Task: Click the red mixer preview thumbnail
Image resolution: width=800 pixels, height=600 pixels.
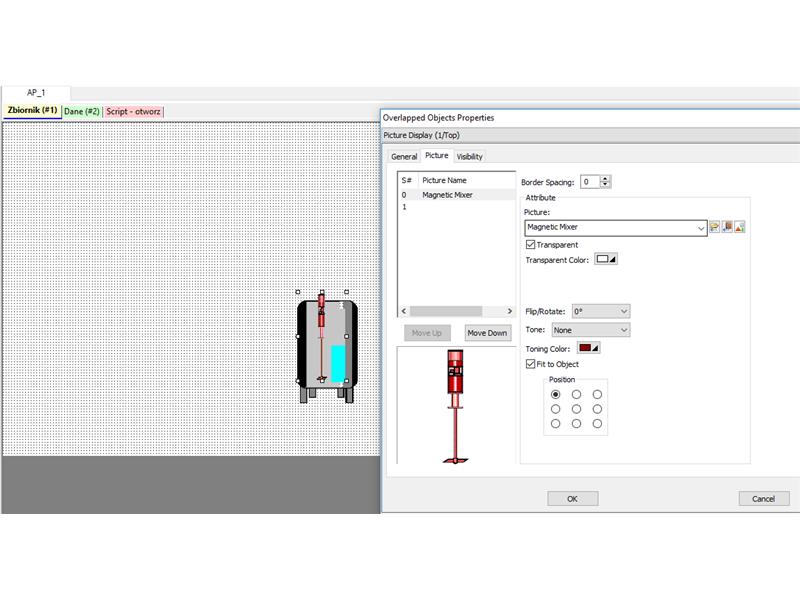Action: [x=455, y=406]
